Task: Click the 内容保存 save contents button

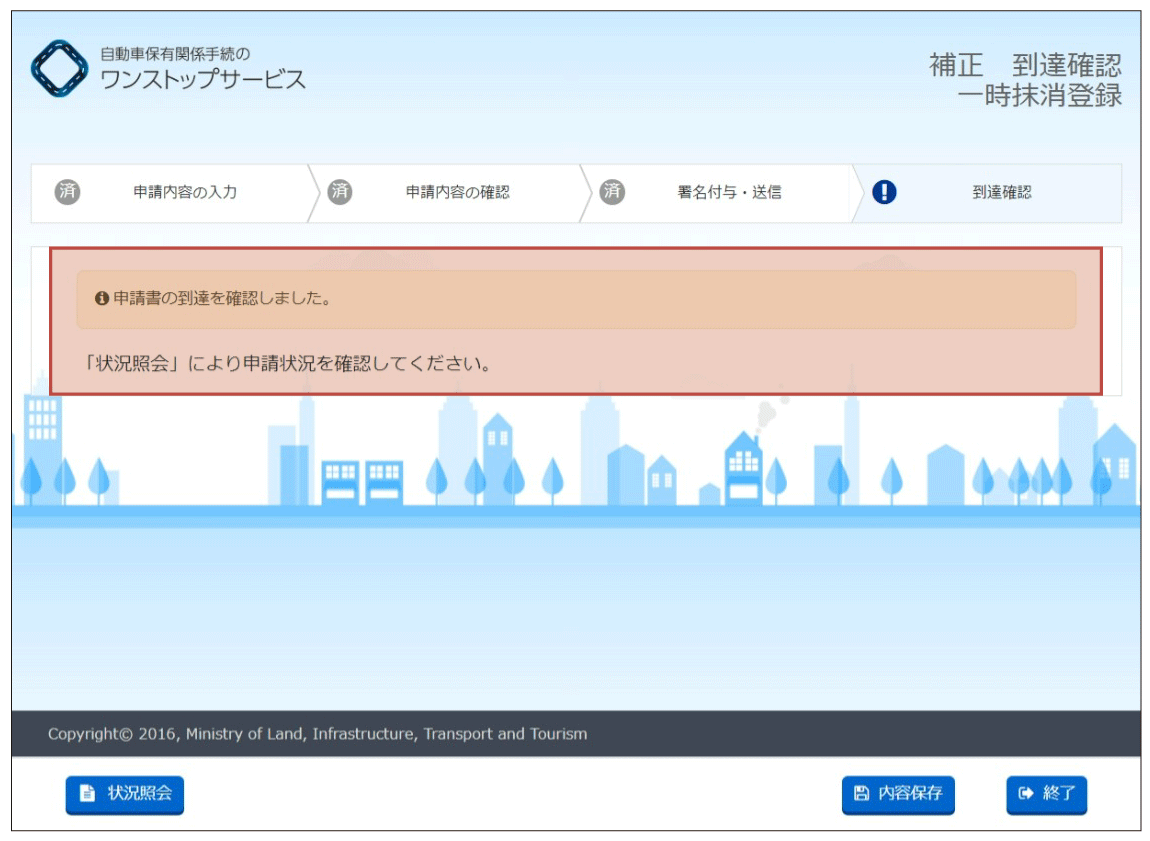Action: [x=898, y=794]
